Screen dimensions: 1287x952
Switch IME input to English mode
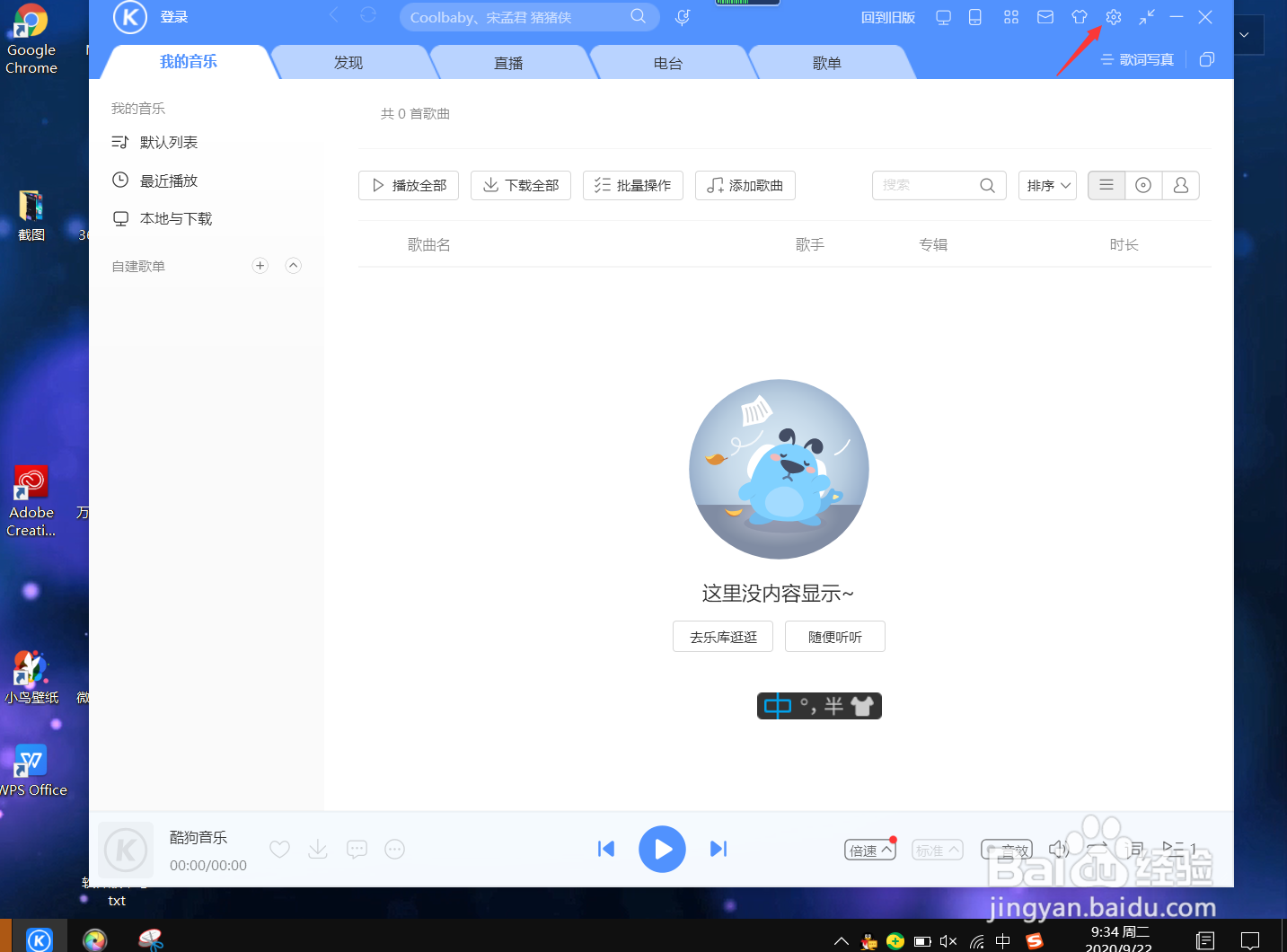[778, 706]
